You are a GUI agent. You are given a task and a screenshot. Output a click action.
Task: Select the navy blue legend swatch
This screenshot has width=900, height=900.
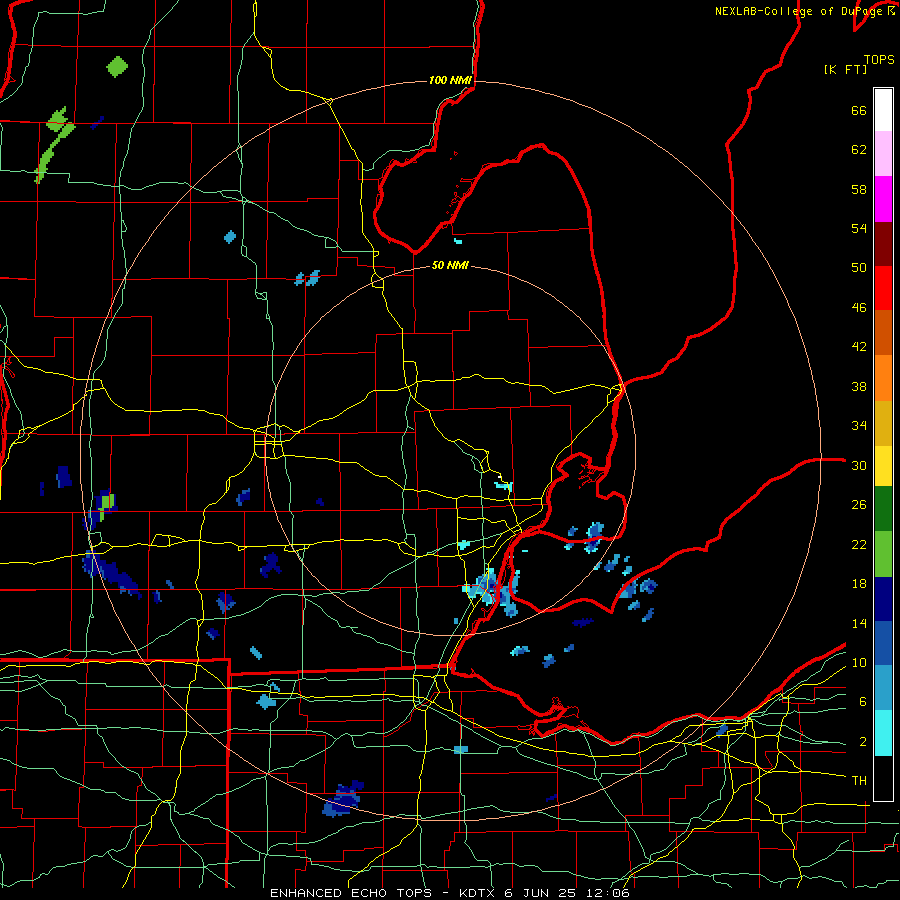[883, 599]
